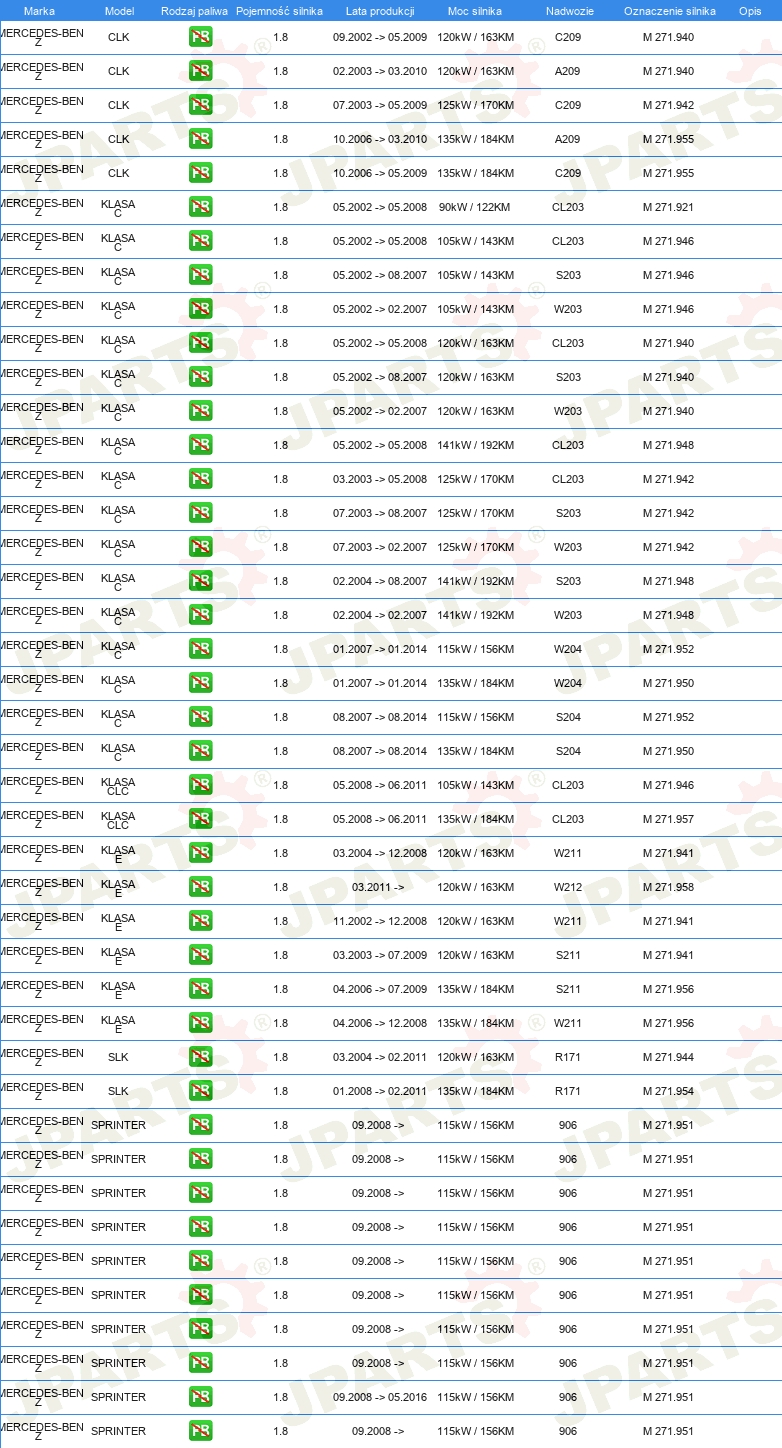This screenshot has width=782, height=1448.
Task: Click the R171 body cell in M 271.954 row
Action: [568, 1091]
